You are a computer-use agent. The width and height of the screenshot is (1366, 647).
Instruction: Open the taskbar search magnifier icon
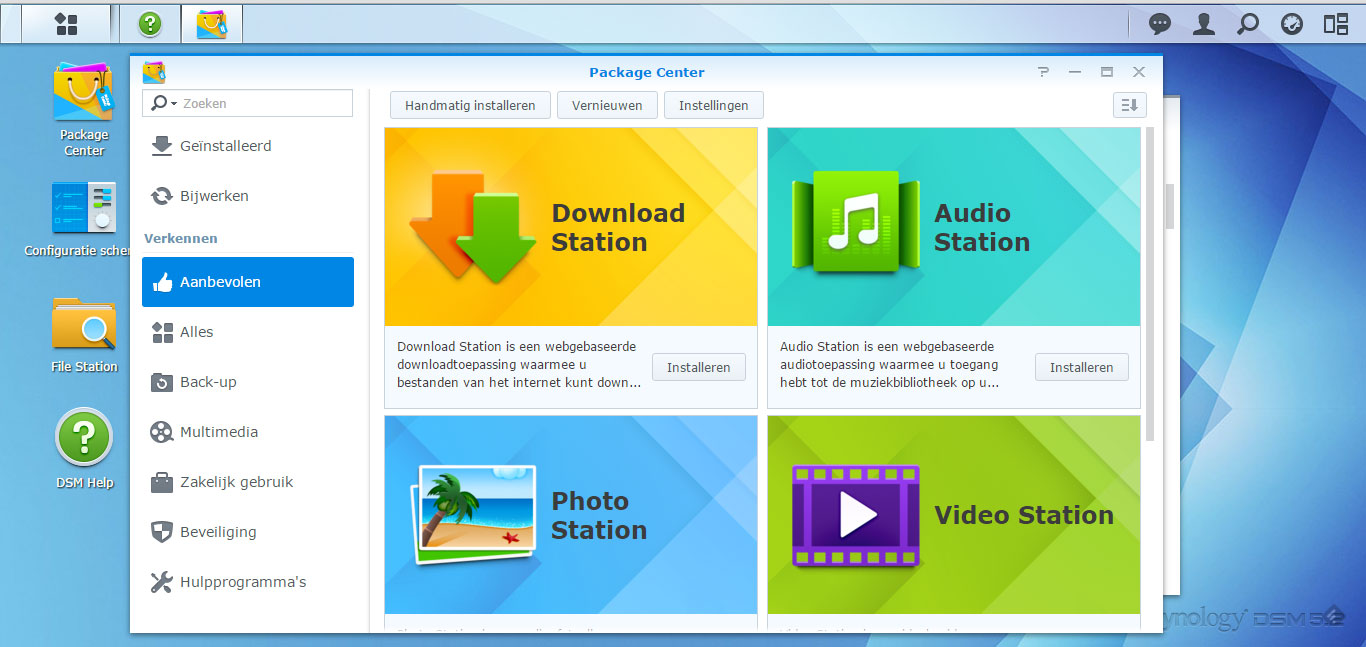point(1248,24)
